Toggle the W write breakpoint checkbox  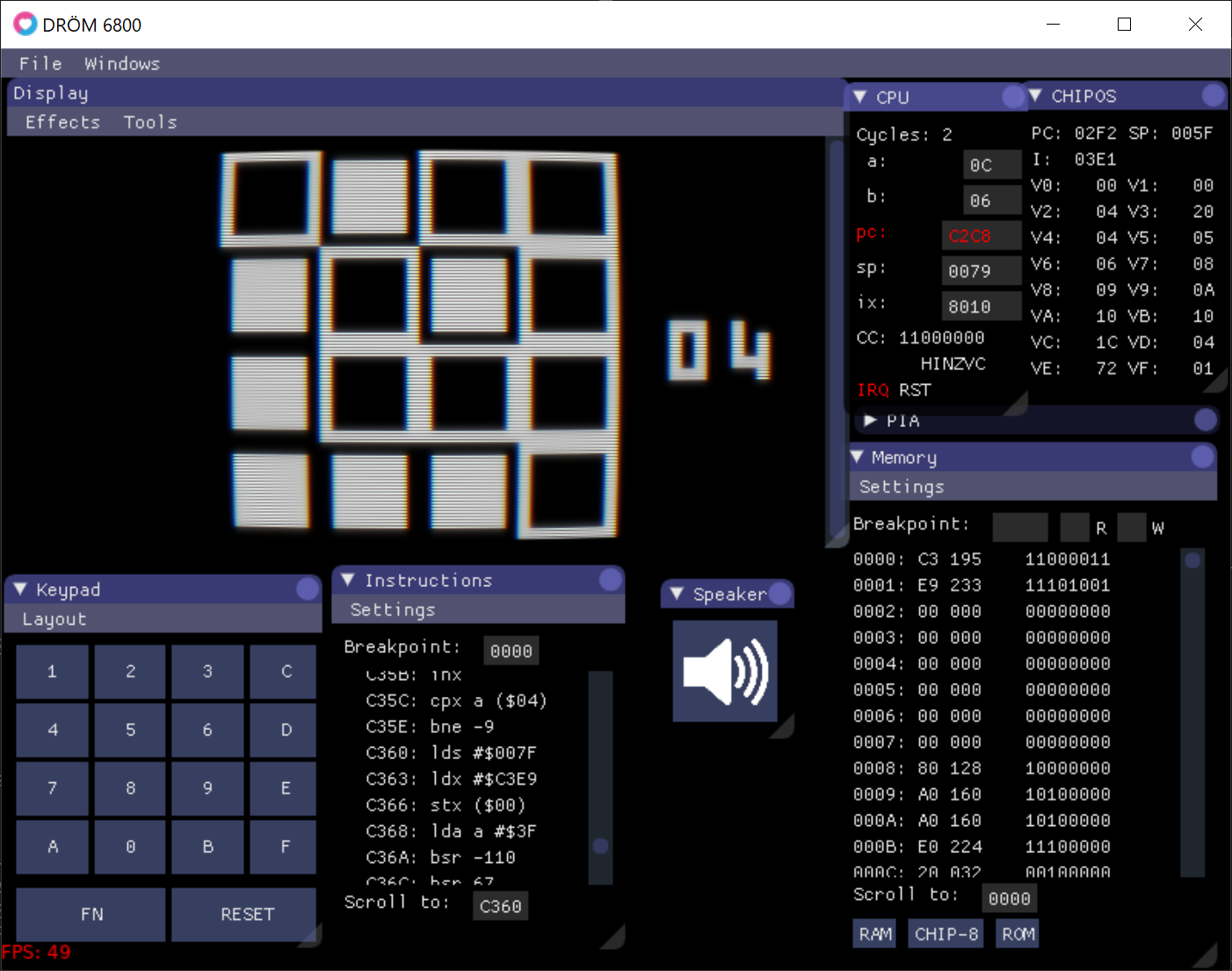tap(1132, 527)
